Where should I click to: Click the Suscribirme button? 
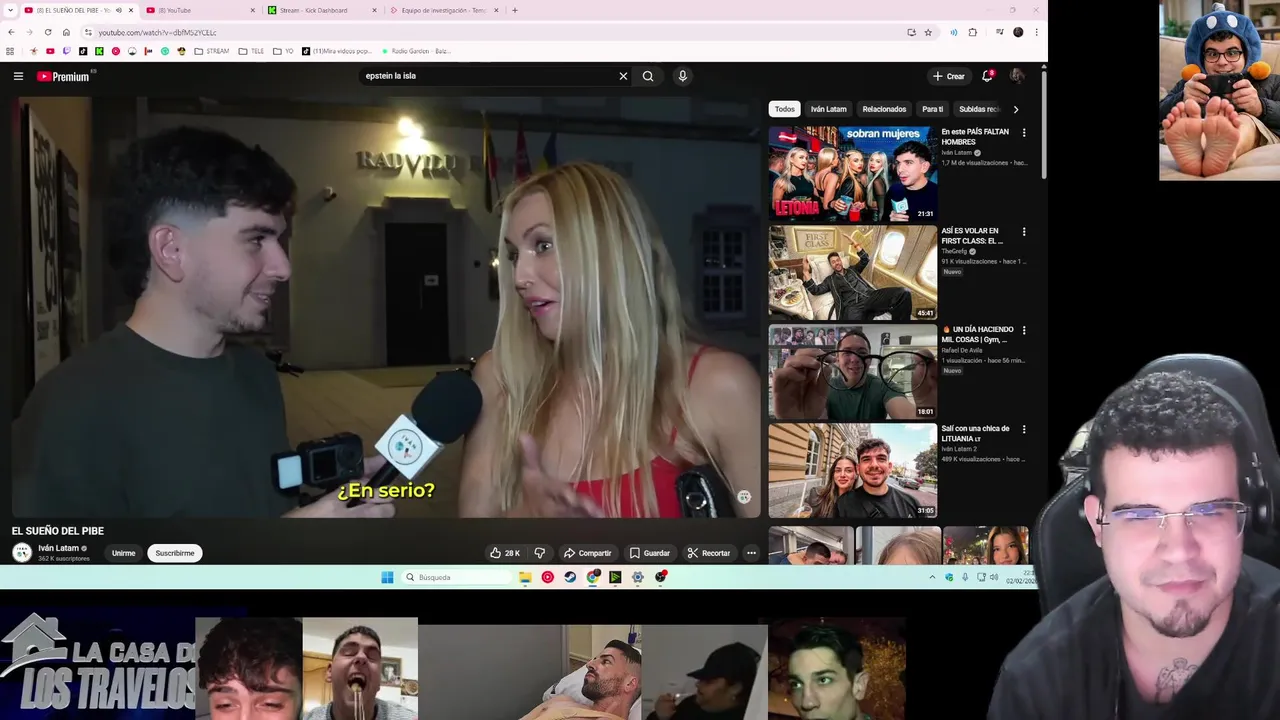pyautogui.click(x=175, y=553)
